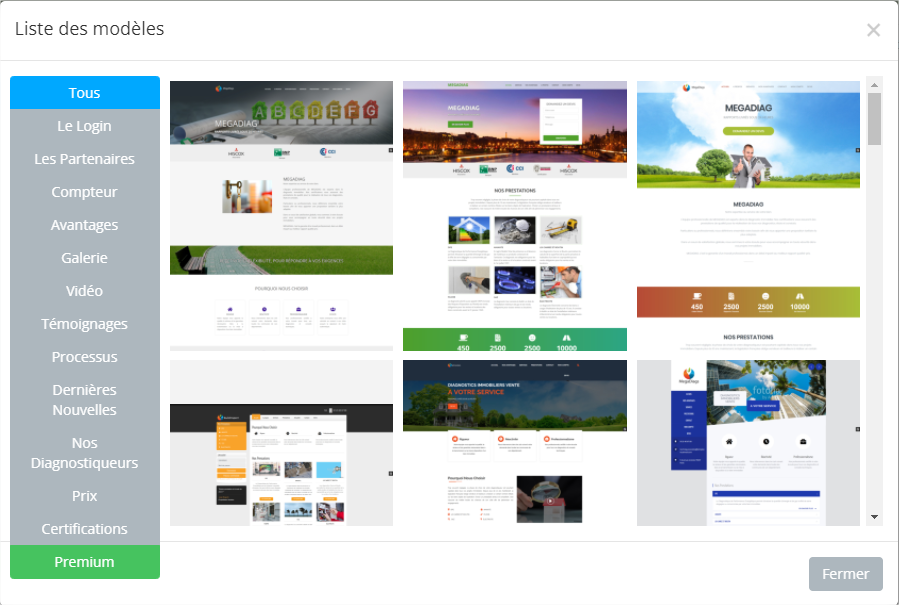This screenshot has height=605, width=899.
Task: Show Témoignages templates
Action: [85, 323]
